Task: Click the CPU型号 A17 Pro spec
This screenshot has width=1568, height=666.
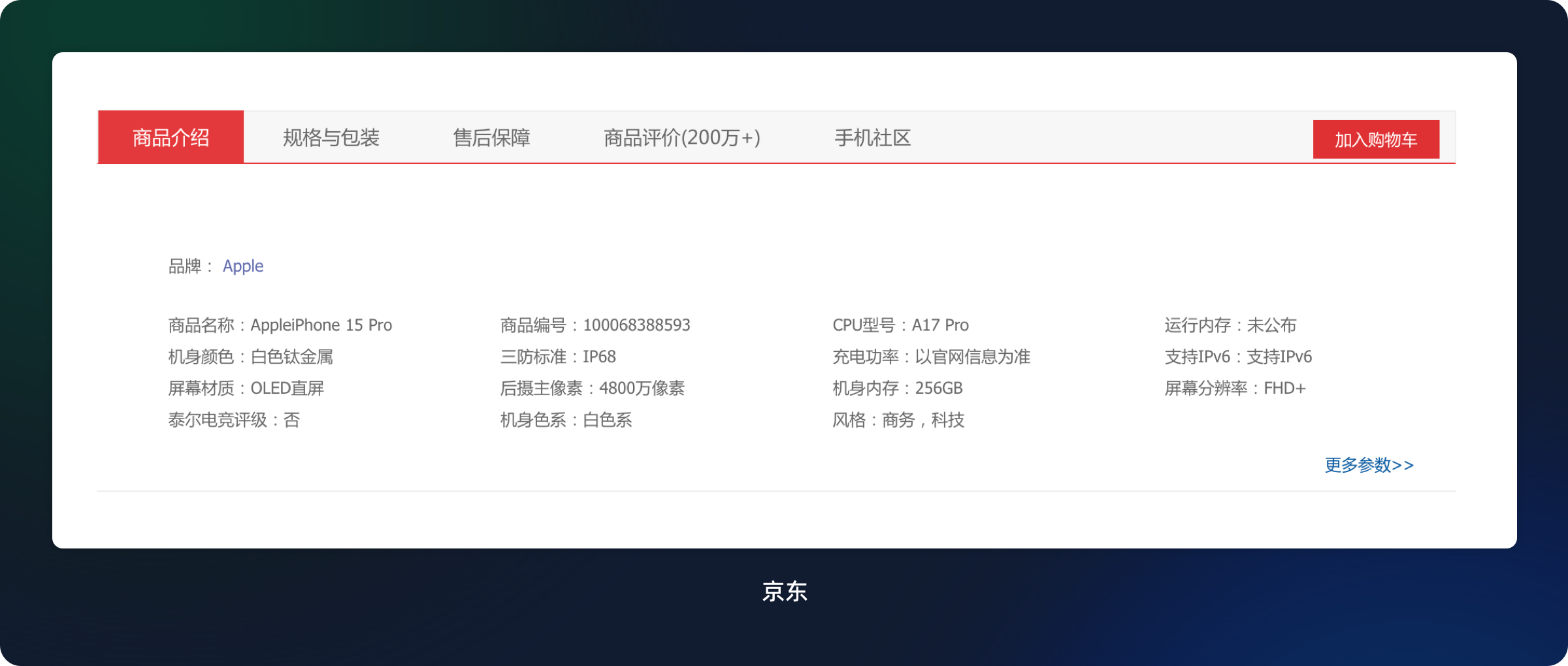Action: point(900,325)
